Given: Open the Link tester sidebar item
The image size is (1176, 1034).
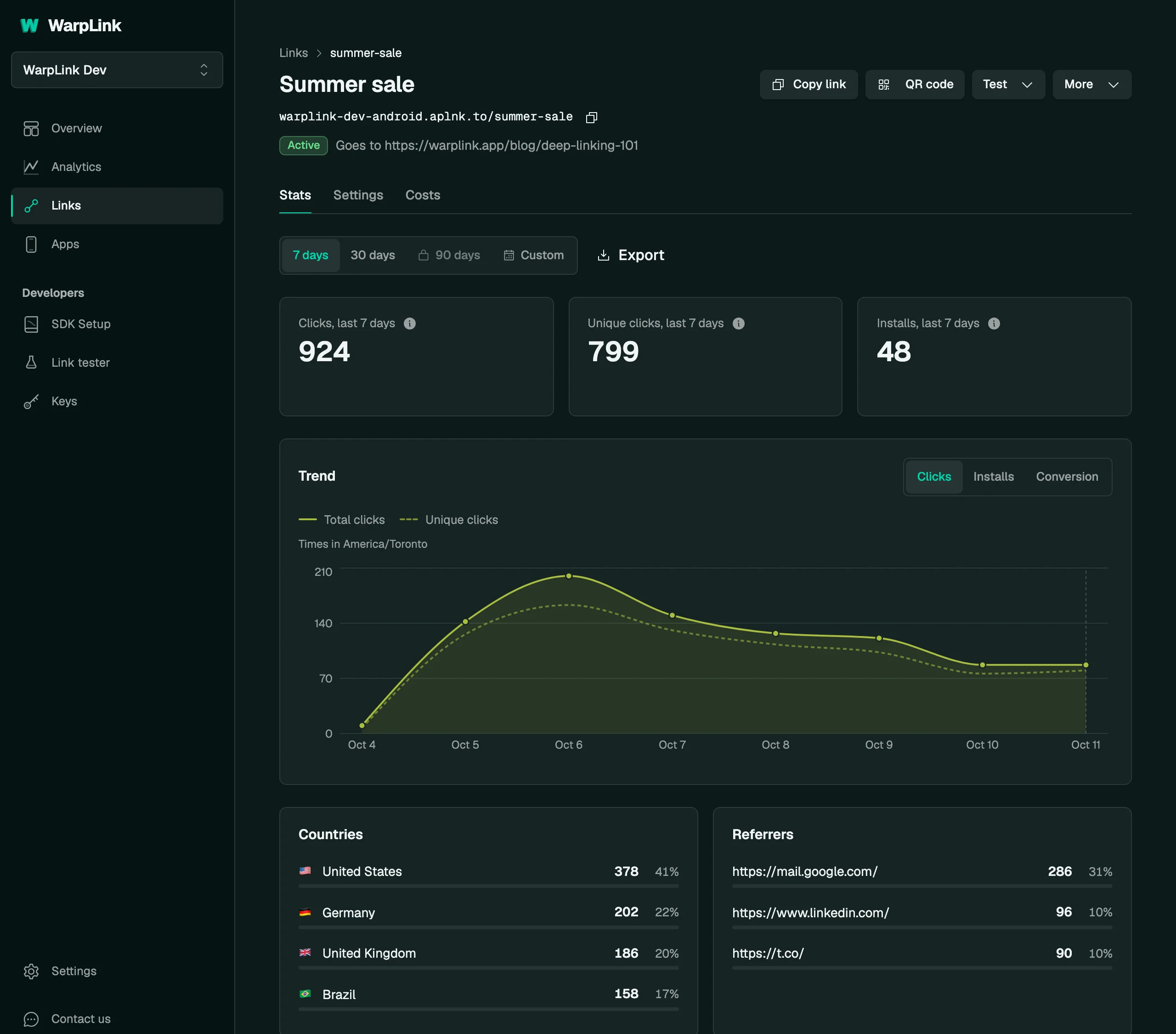Looking at the screenshot, I should coord(117,363).
